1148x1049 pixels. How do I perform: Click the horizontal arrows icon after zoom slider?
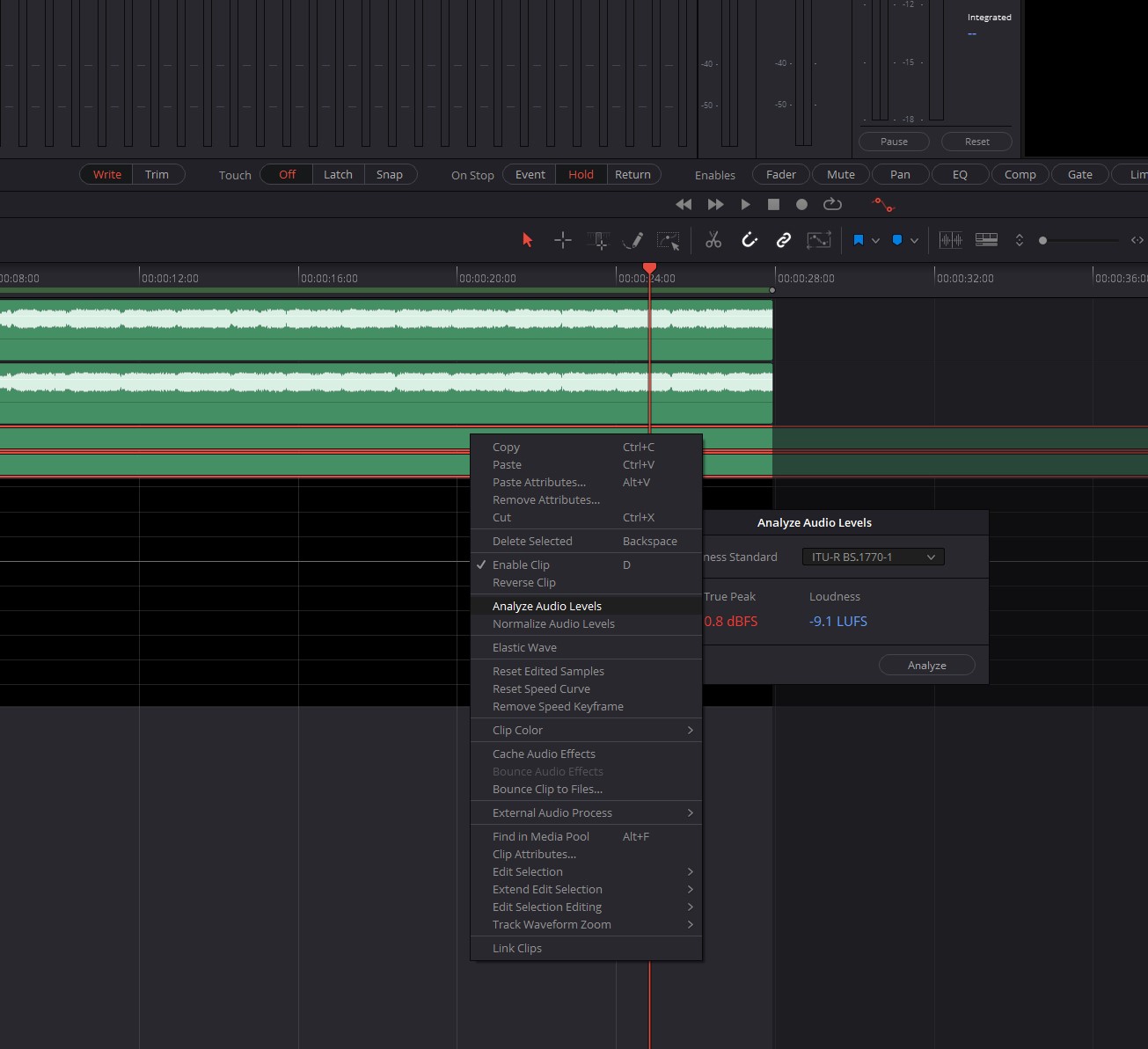pos(1137,240)
